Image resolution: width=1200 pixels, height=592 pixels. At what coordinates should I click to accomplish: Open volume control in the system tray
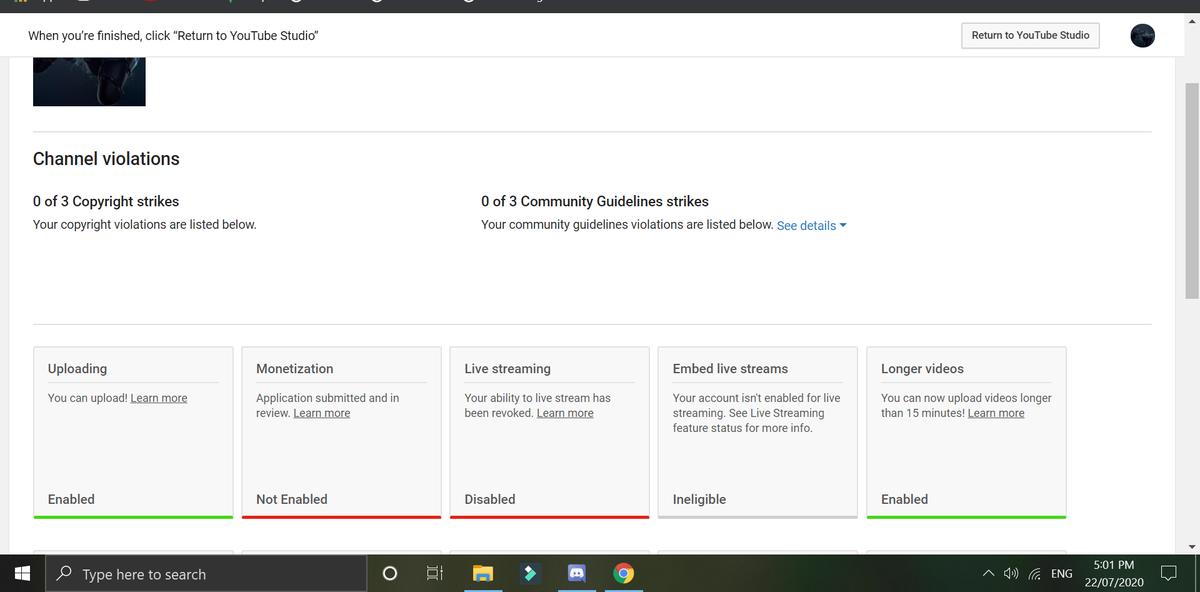1012,574
